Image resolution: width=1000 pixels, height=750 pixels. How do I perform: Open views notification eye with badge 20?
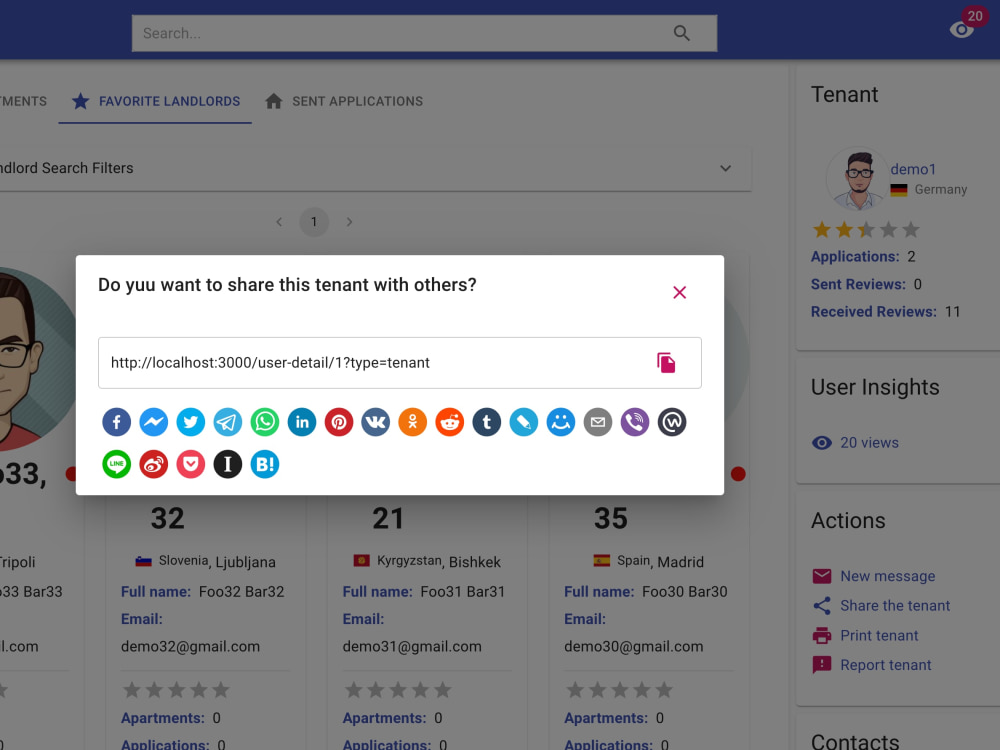pyautogui.click(x=962, y=29)
